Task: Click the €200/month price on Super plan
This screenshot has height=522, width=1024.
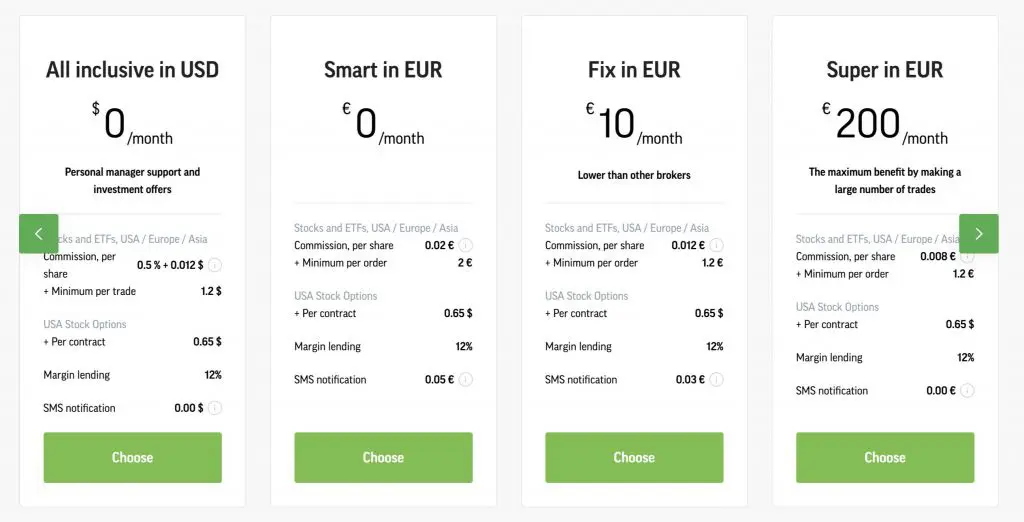Action: (885, 124)
